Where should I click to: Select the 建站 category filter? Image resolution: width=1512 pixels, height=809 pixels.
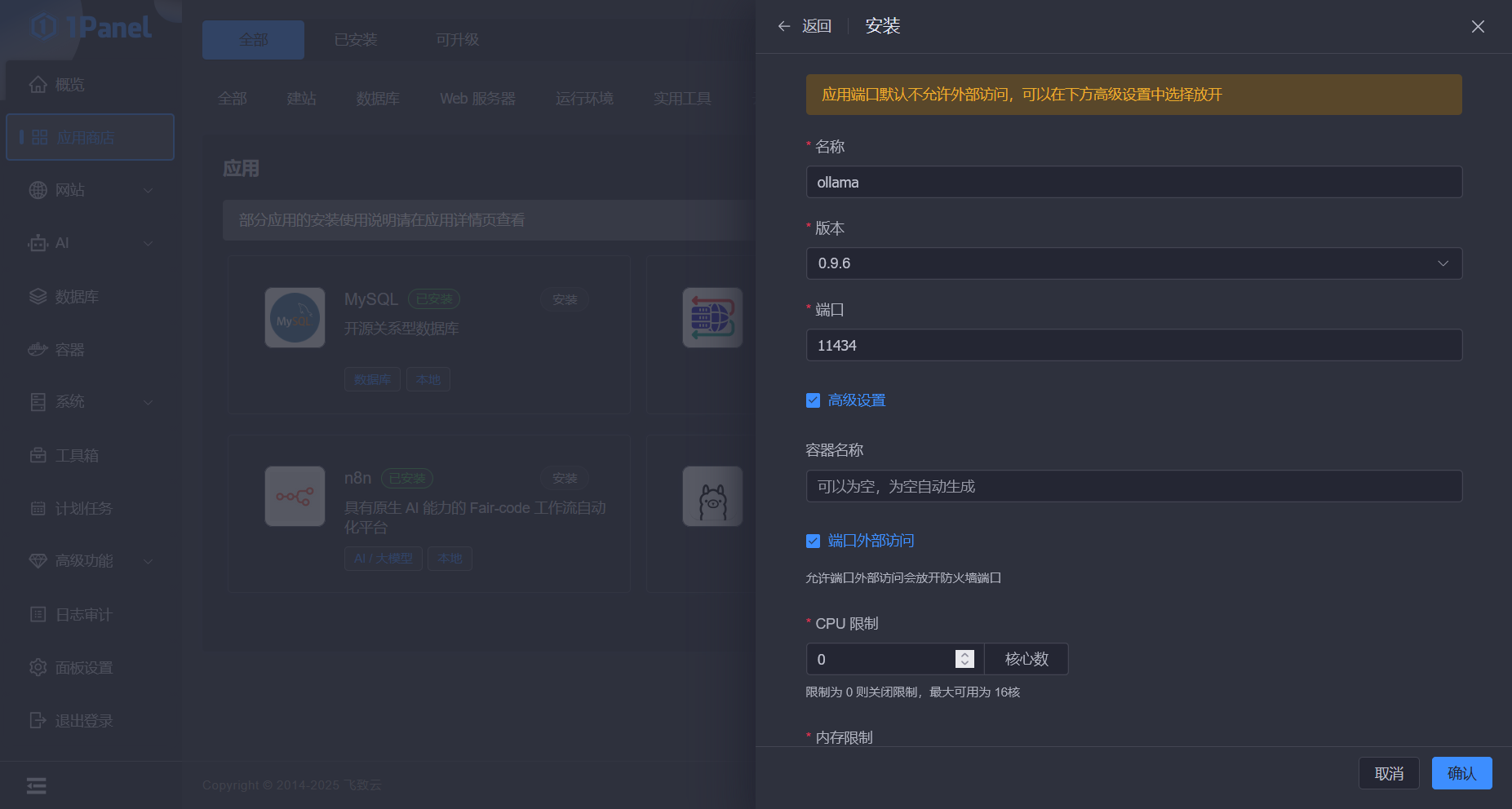click(301, 99)
